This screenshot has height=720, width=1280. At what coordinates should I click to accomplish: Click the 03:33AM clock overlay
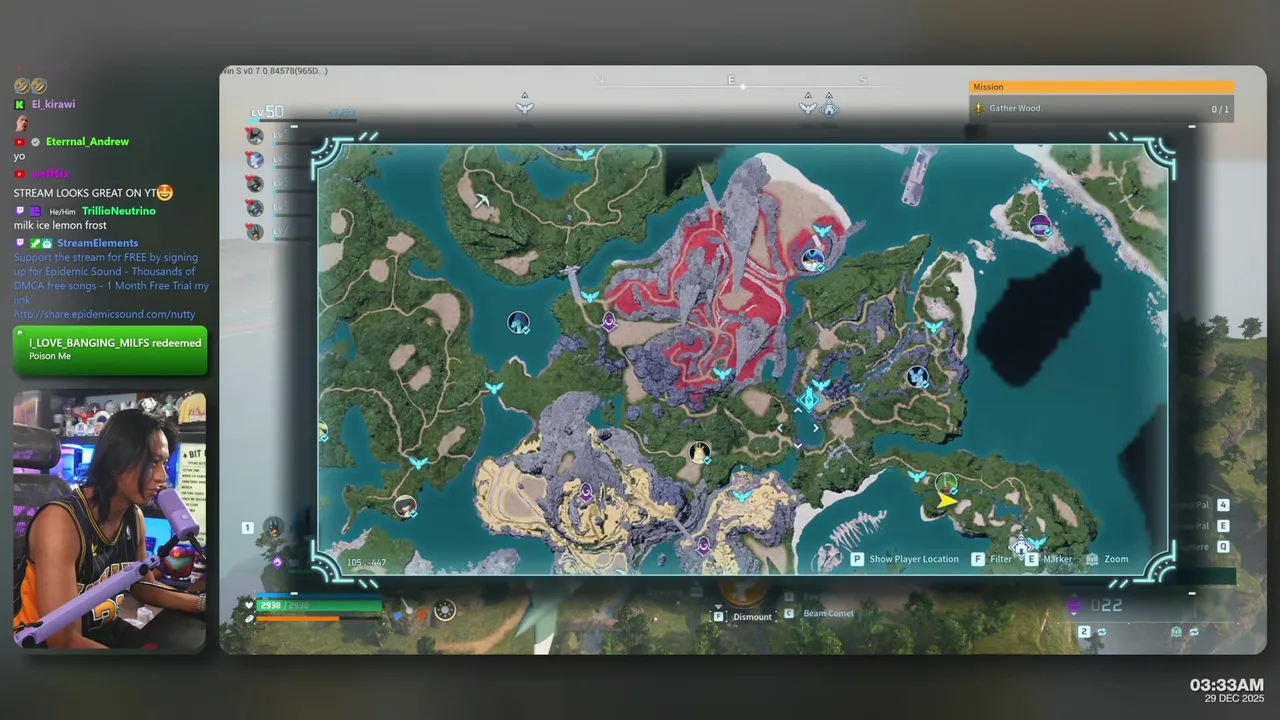[x=1226, y=685]
